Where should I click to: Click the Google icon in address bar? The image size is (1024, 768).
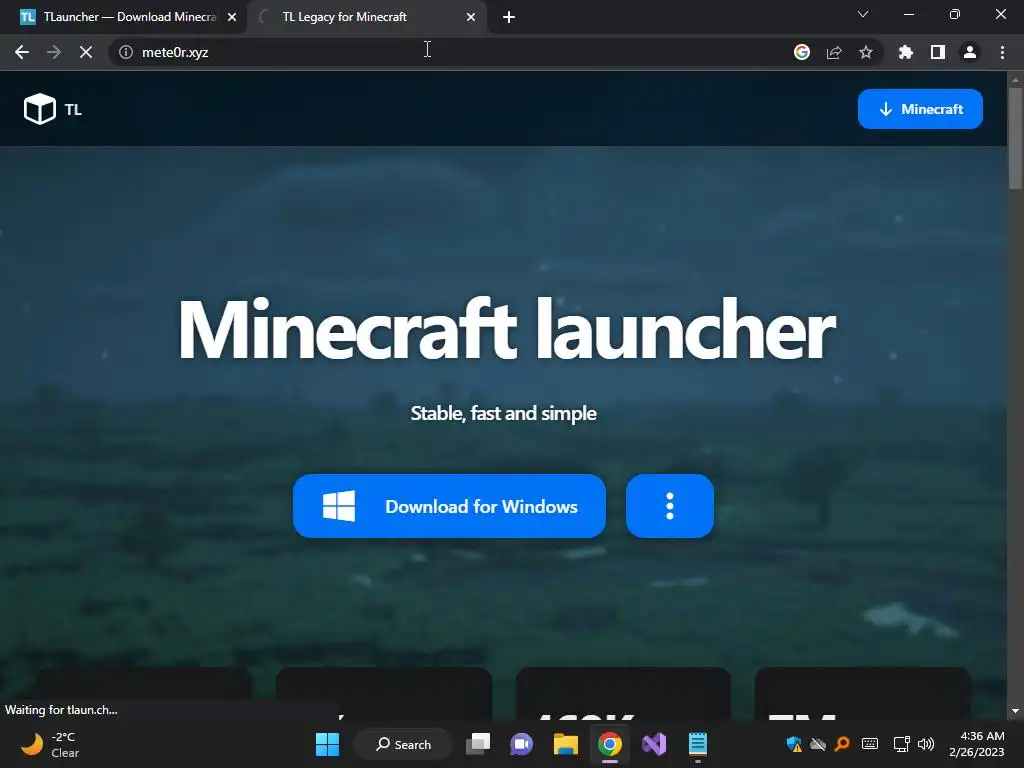[x=801, y=52]
